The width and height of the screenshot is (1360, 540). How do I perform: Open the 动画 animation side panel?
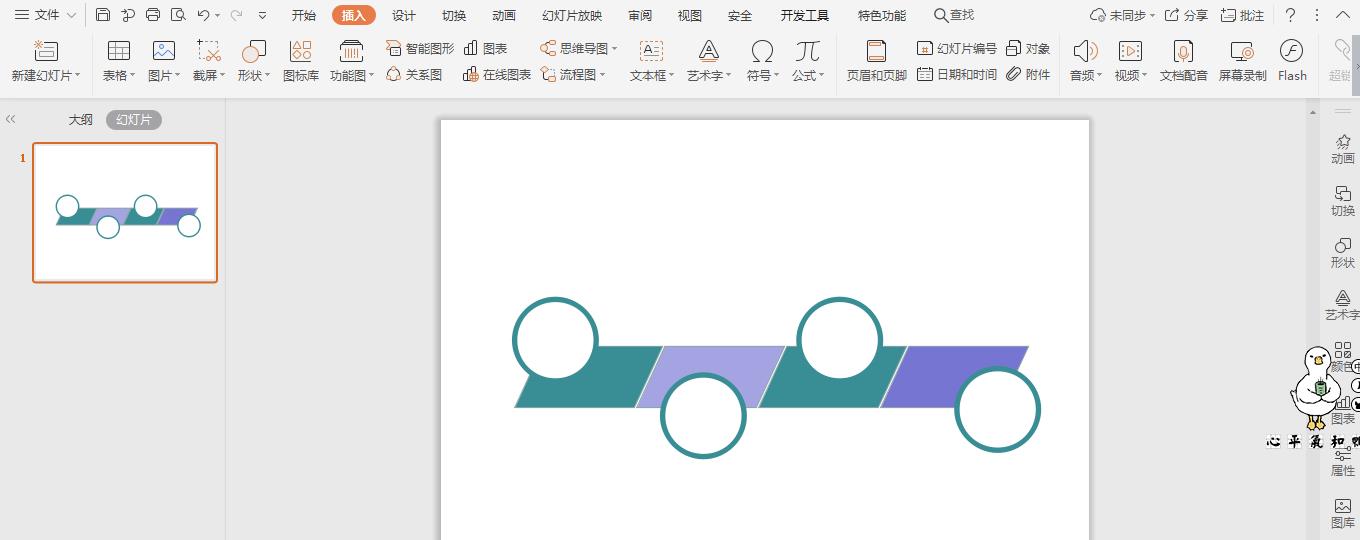[1343, 150]
